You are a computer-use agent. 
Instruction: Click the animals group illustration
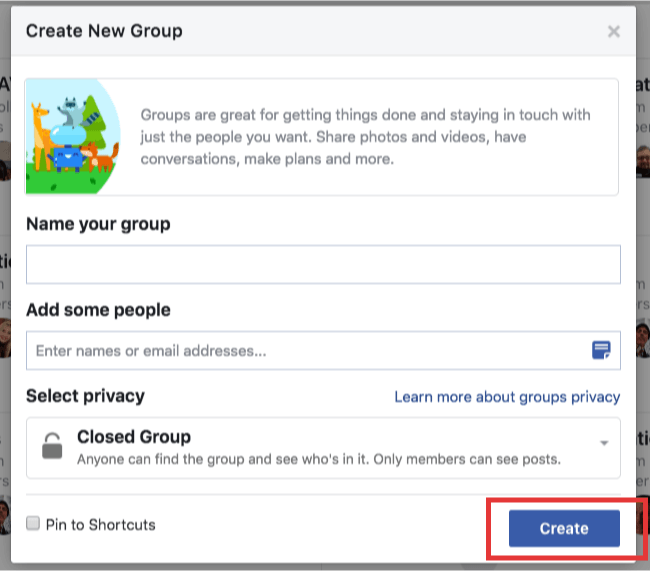click(73, 136)
